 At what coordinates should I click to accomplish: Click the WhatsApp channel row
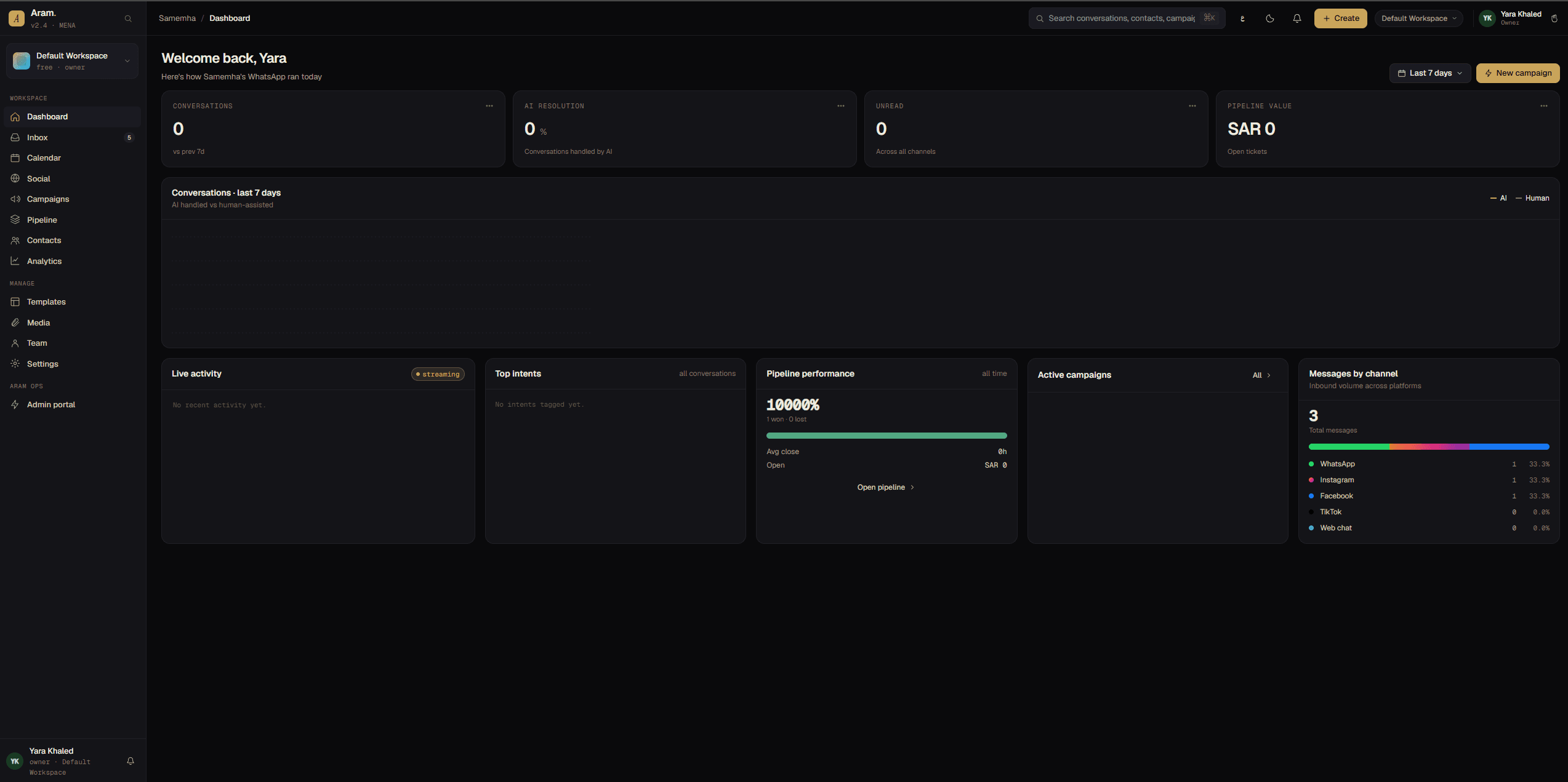pyautogui.click(x=1429, y=464)
